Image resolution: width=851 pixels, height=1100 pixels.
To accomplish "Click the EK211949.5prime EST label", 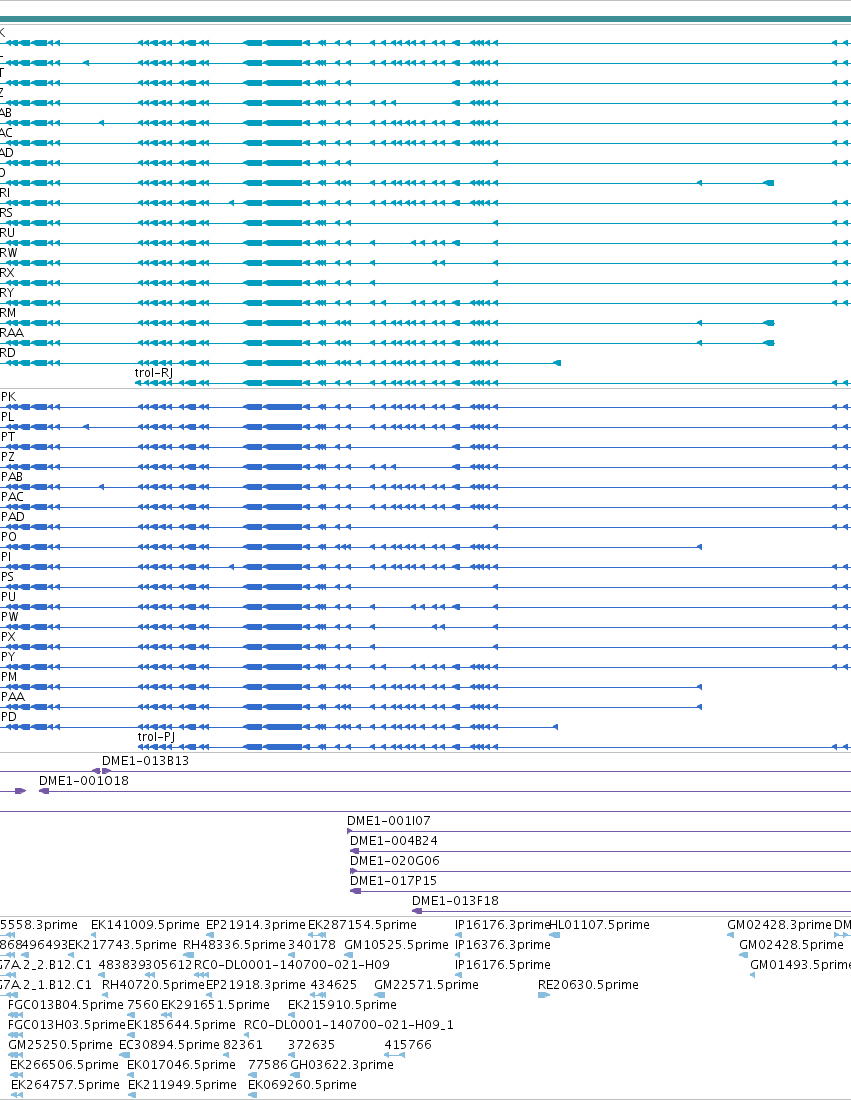I will 182,1085.
